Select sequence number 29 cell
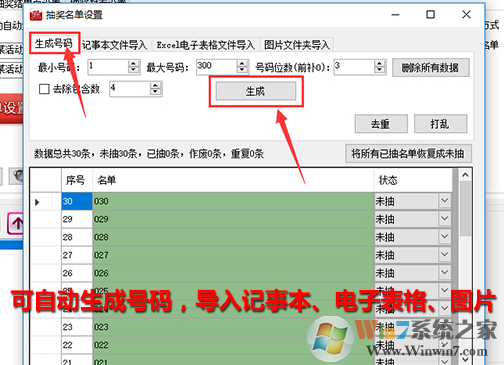 (77, 219)
